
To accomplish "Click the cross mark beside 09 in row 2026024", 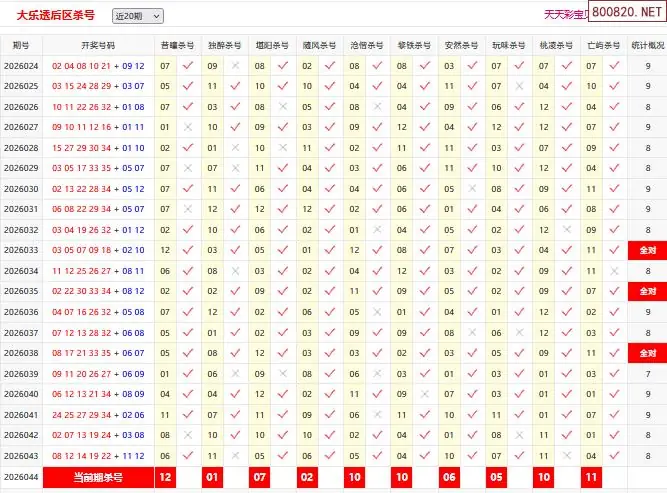I will (x=235, y=66).
